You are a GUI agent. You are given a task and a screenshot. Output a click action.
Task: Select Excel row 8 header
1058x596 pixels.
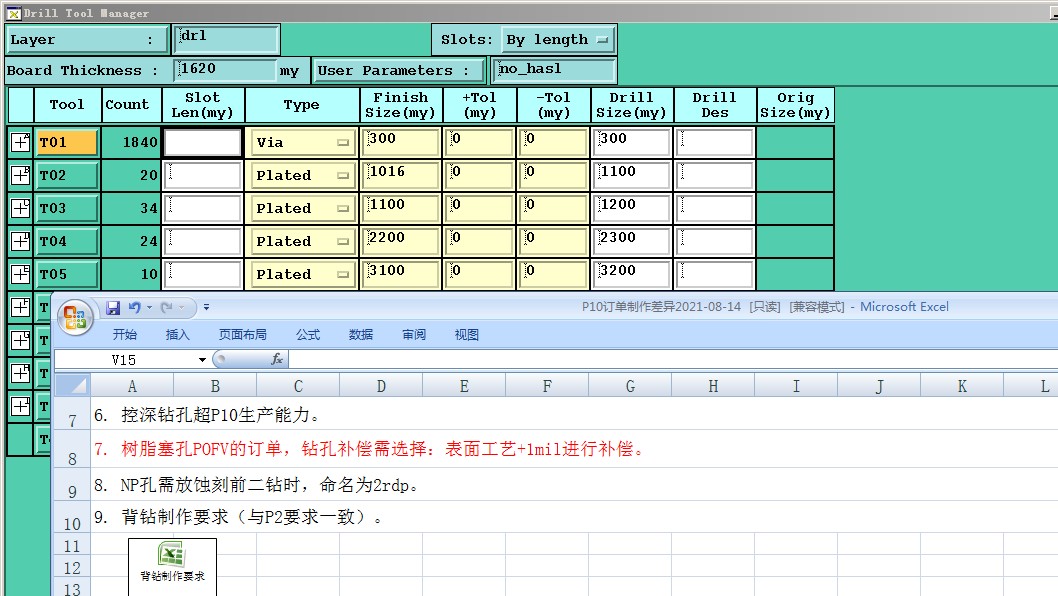click(x=72, y=450)
